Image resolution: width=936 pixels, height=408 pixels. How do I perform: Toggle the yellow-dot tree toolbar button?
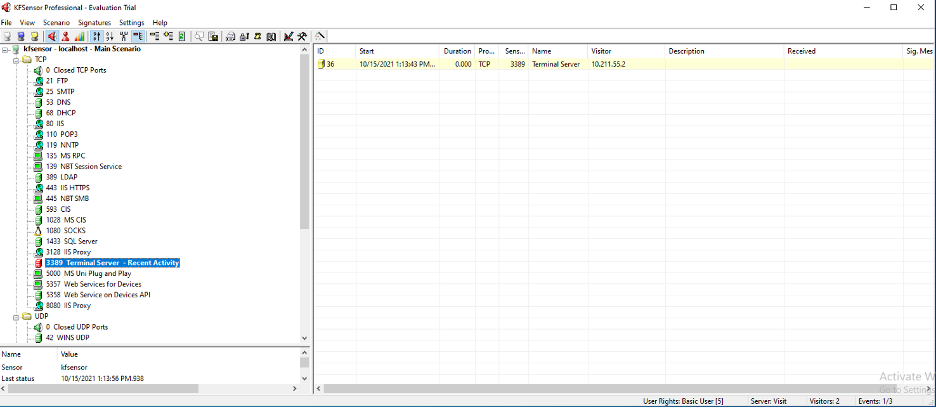(x=168, y=36)
